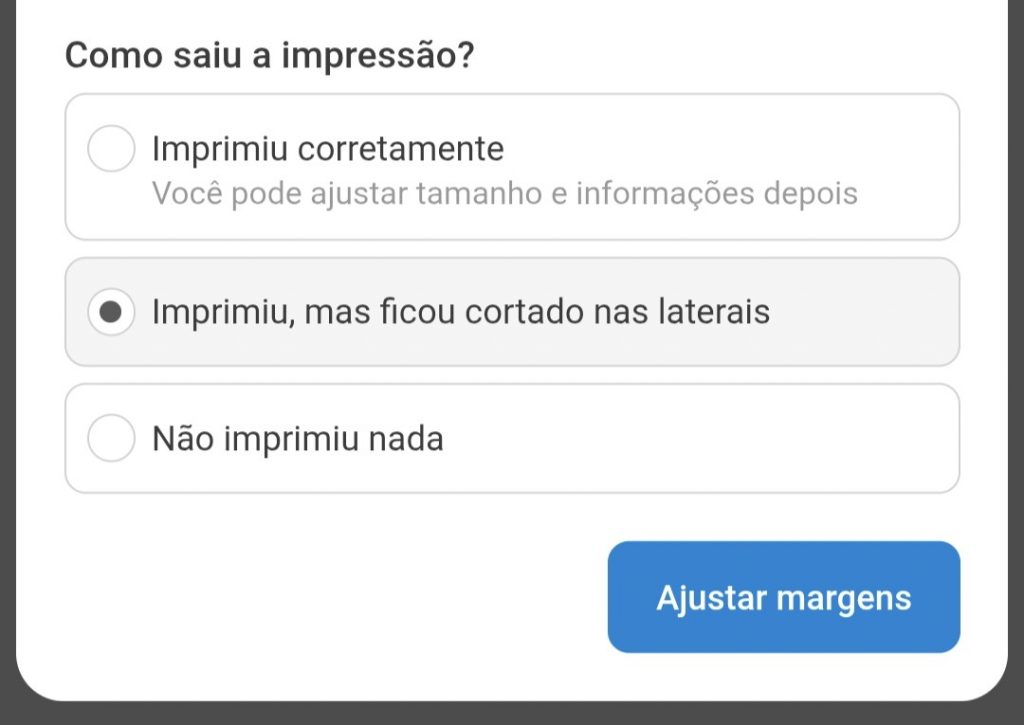The width and height of the screenshot is (1024, 725).
Task: Click empty space right of 'Não imprimiu nada'
Action: 700,438
